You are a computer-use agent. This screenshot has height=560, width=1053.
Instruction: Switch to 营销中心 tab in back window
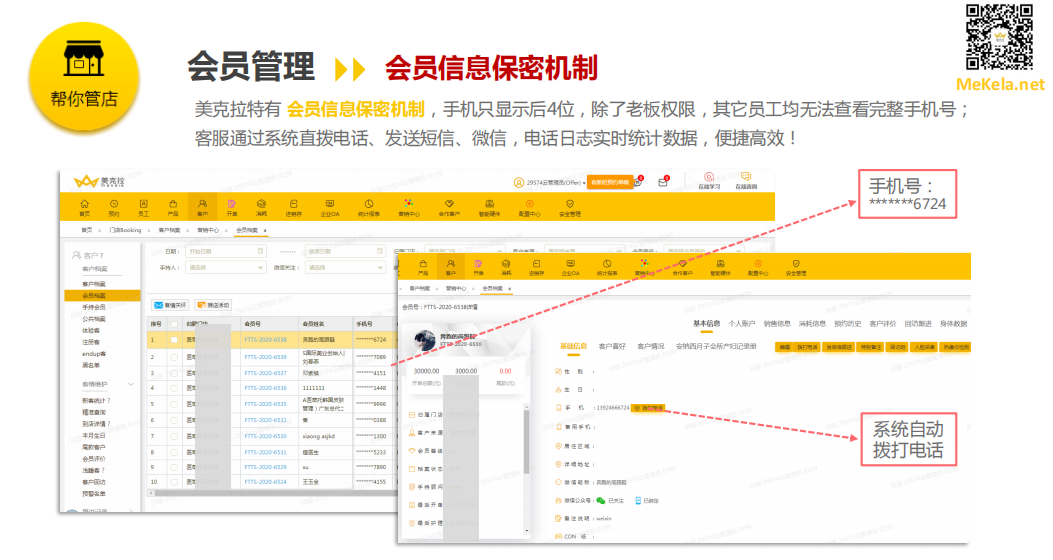208,230
